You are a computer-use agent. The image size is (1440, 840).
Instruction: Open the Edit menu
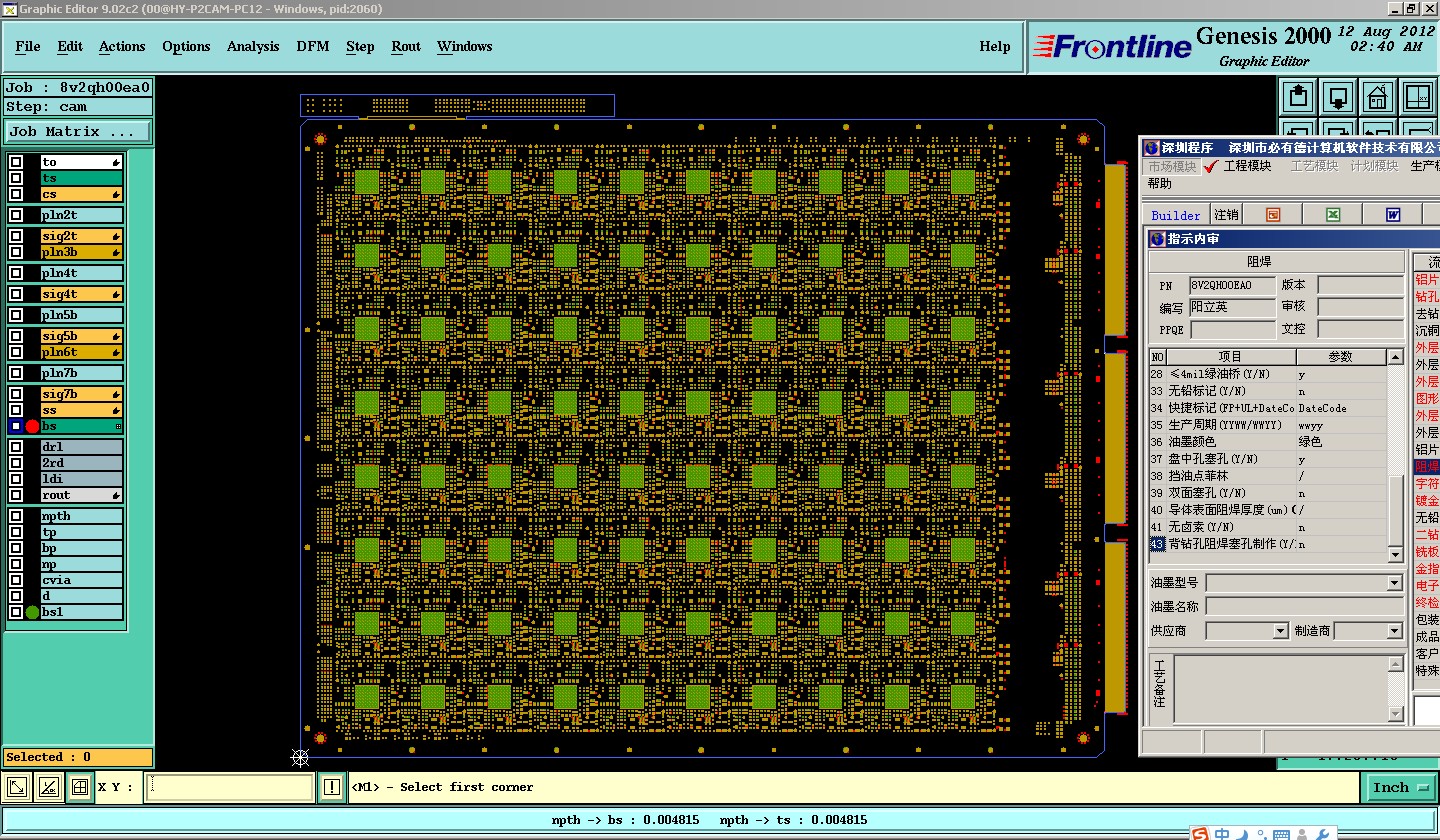coord(70,46)
